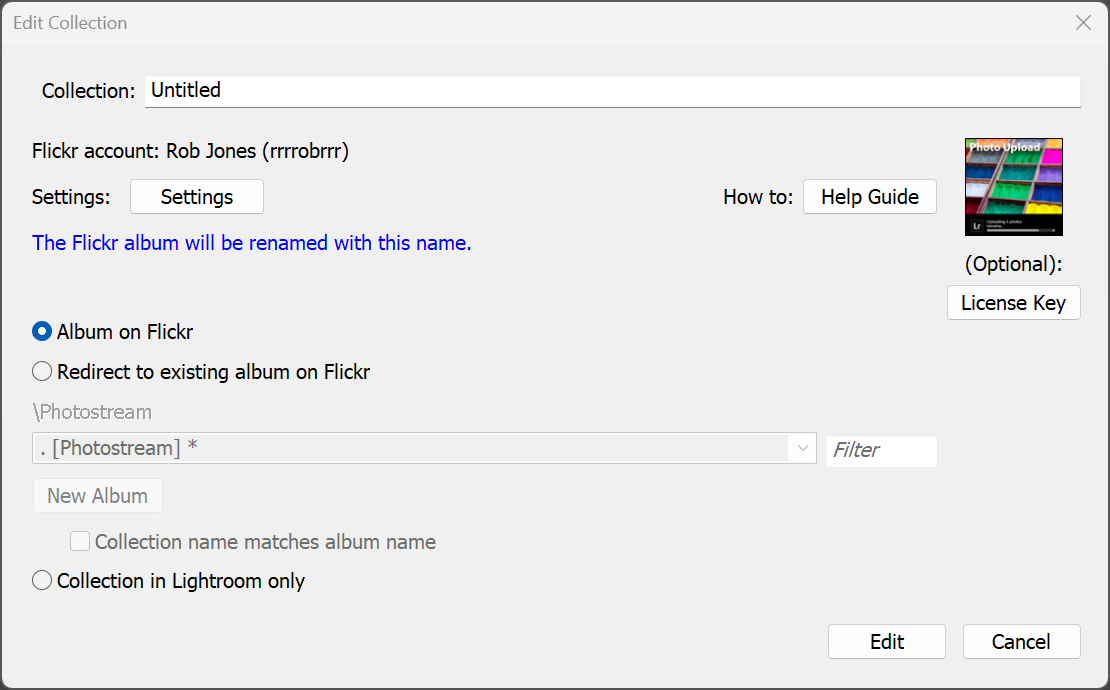This screenshot has height=690, width=1110.
Task: Cancel the Edit Collection dialog
Action: (1021, 642)
